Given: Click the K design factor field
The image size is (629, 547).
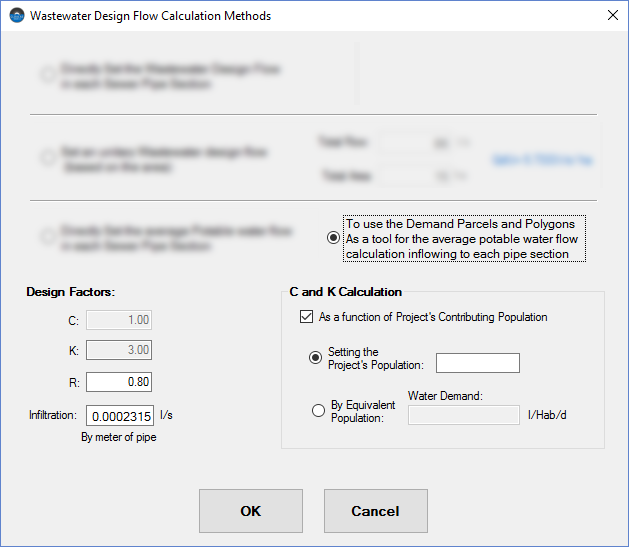Looking at the screenshot, I should 119,350.
